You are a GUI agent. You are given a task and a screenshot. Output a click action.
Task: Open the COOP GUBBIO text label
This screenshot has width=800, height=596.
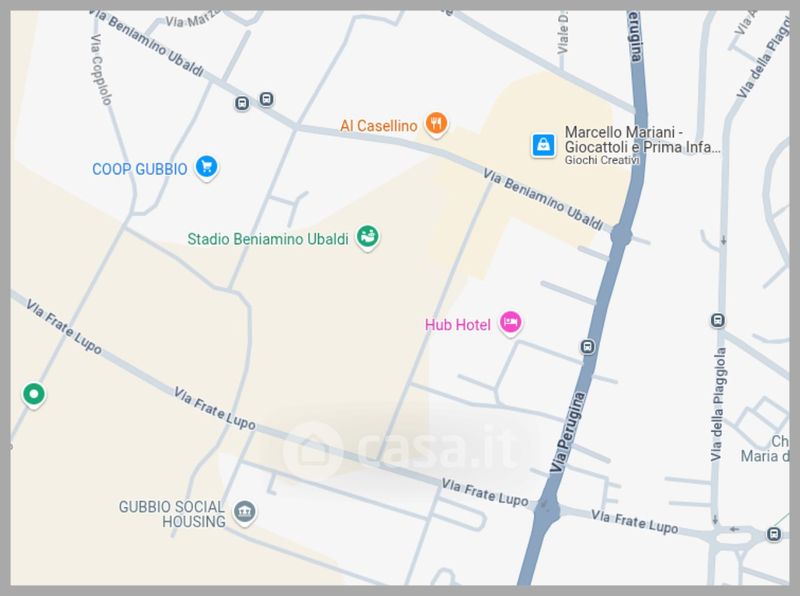pos(139,169)
